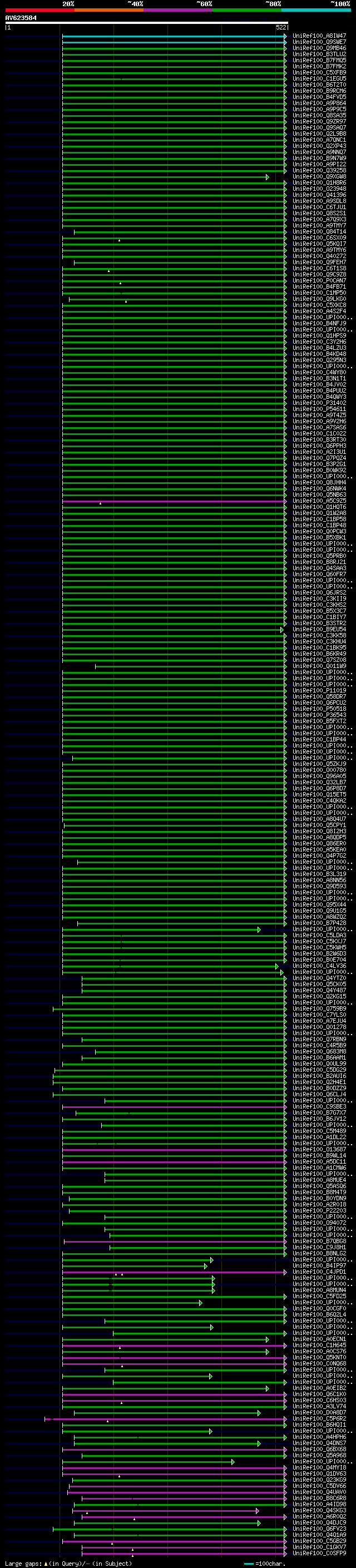
Task: Open hit UniRef100_Q6FV23
Action: (319, 1529)
